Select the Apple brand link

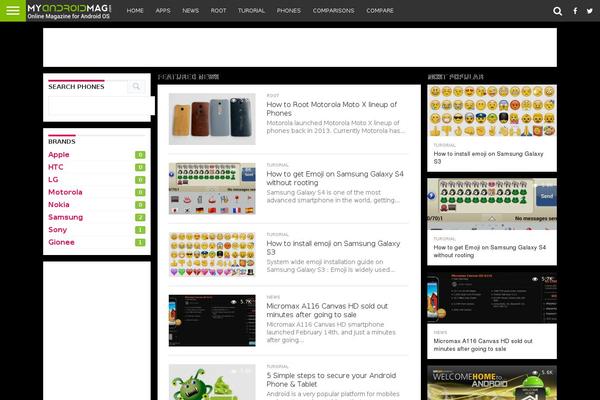(59, 155)
